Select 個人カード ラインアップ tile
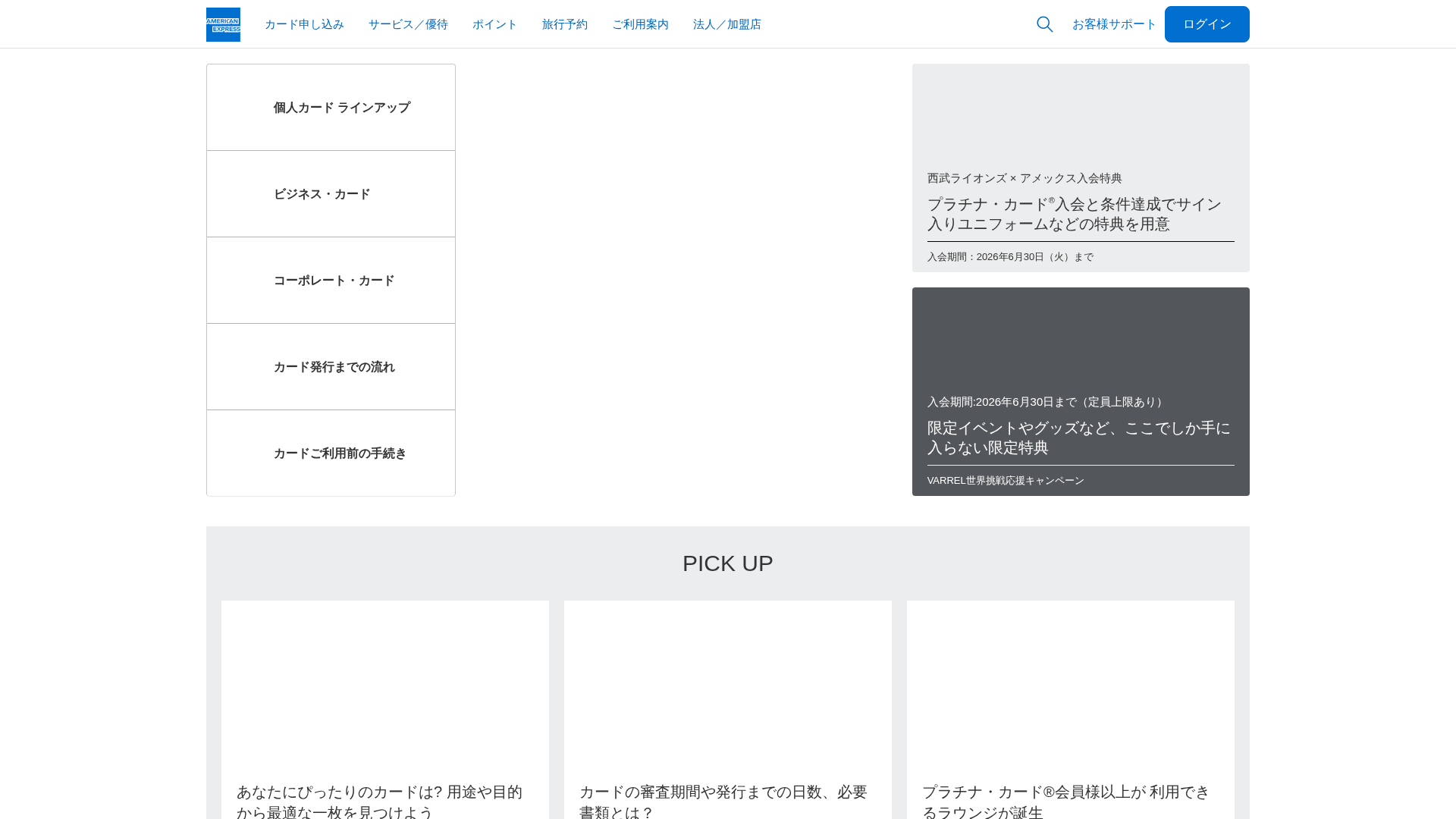The height and width of the screenshot is (819, 1456). pos(331,108)
